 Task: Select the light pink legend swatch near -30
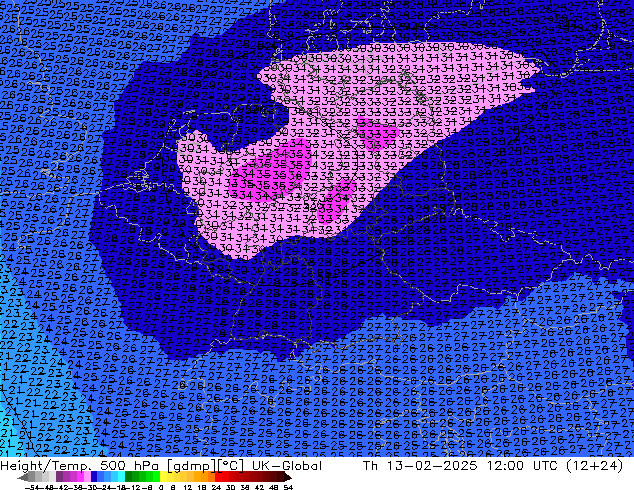pos(87,477)
